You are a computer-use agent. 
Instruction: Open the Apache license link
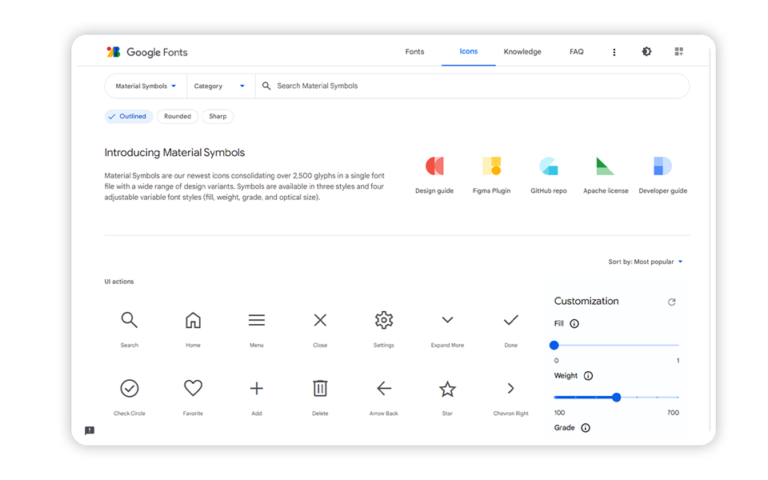tap(605, 175)
